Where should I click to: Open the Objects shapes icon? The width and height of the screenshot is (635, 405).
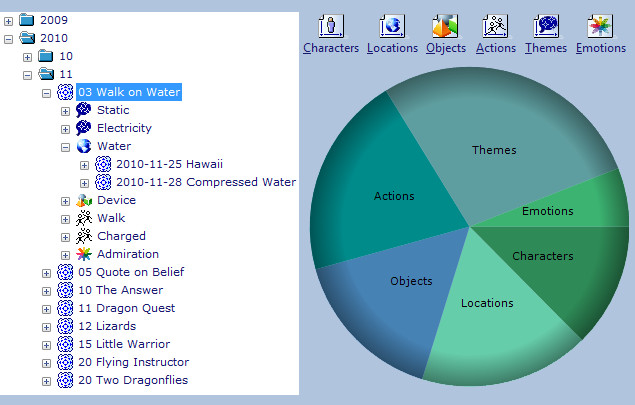[445, 26]
